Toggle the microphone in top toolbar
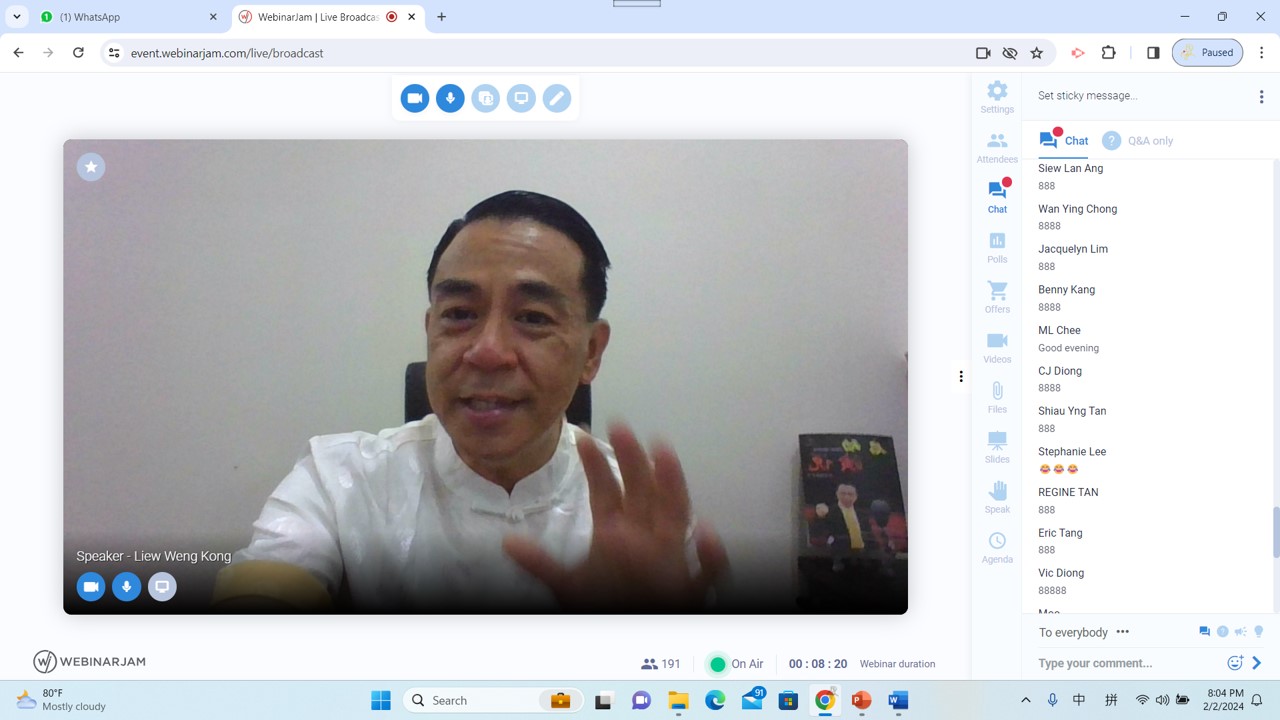Viewport: 1280px width, 720px height. [x=450, y=98]
